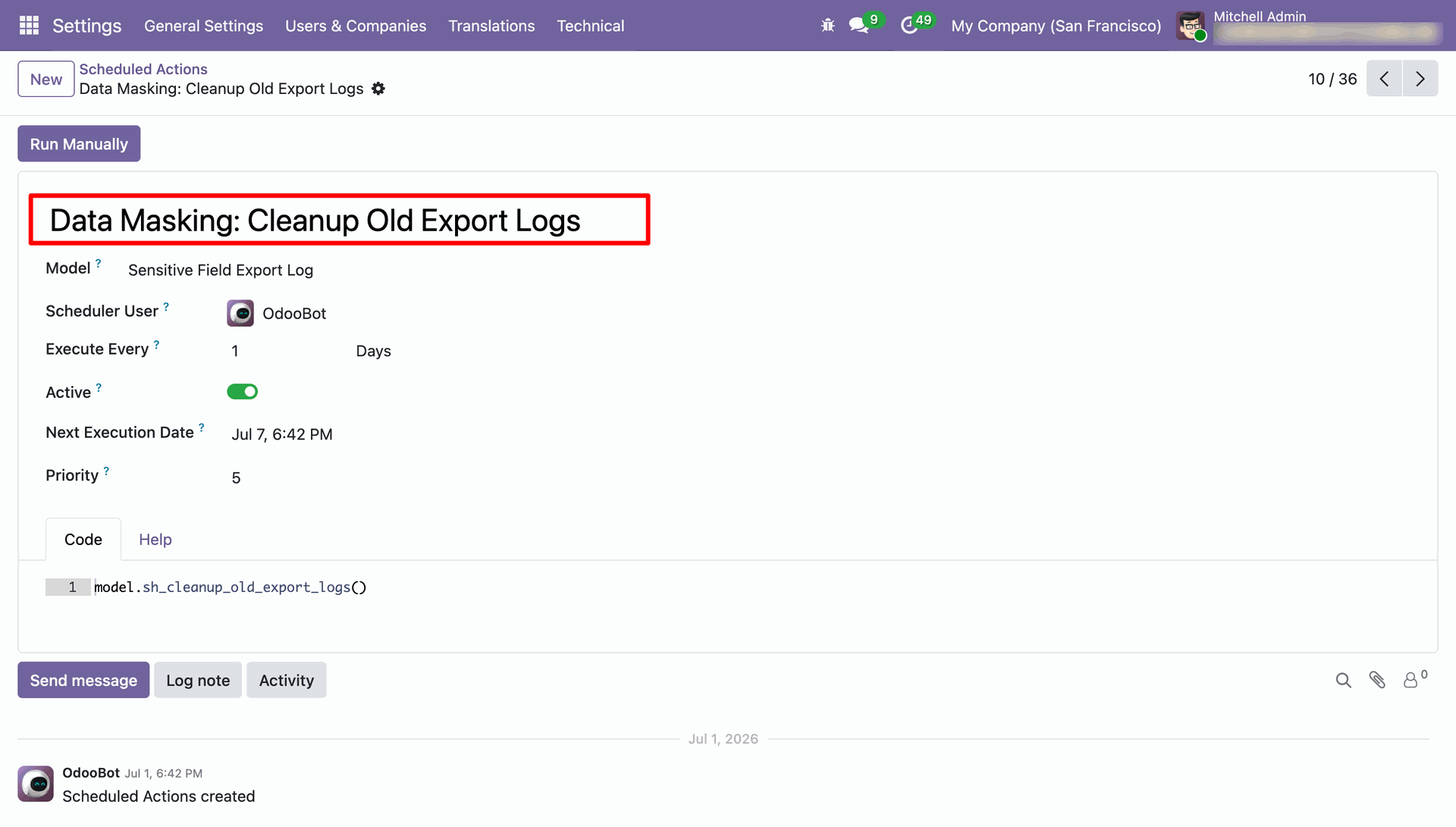Click Next Execution Date help question mark

click(202, 428)
